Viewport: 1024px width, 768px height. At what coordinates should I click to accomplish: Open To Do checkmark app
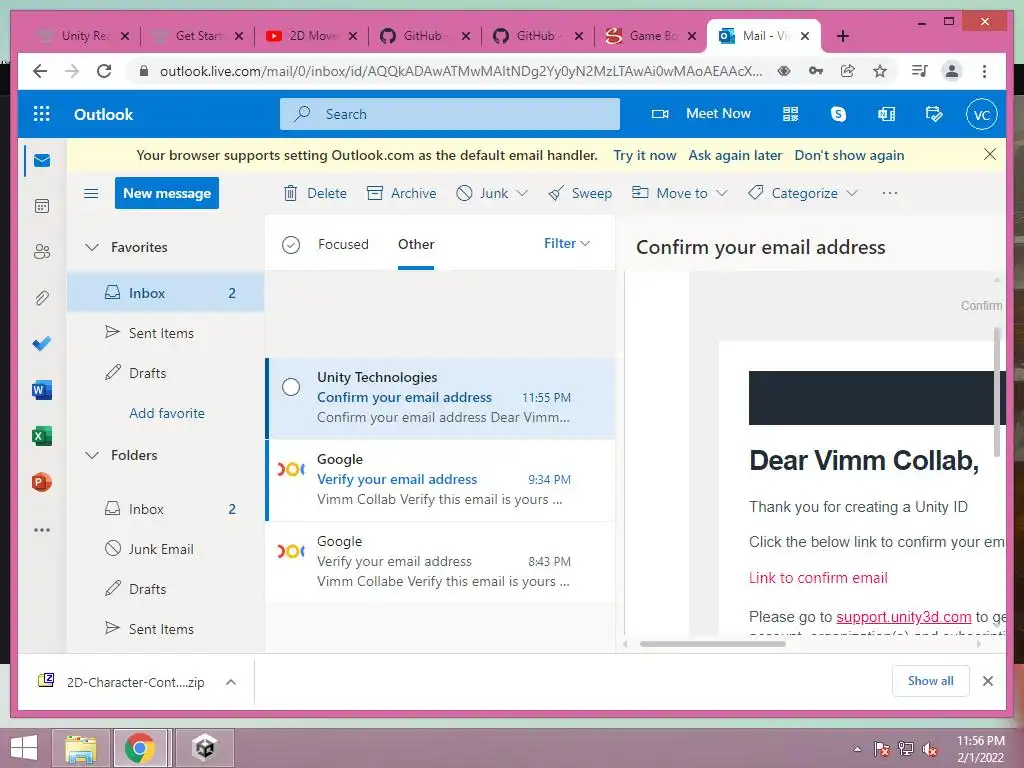tap(42, 344)
